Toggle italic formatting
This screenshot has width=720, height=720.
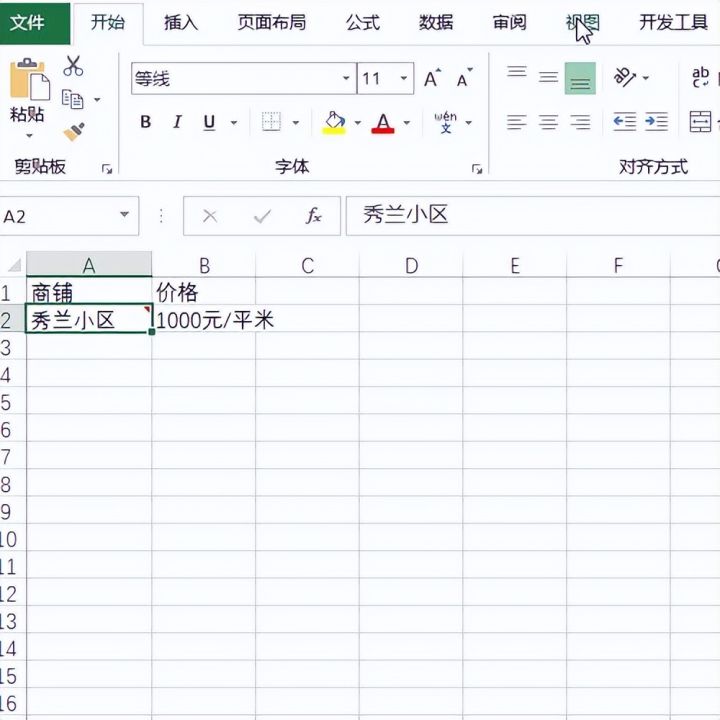pos(177,122)
